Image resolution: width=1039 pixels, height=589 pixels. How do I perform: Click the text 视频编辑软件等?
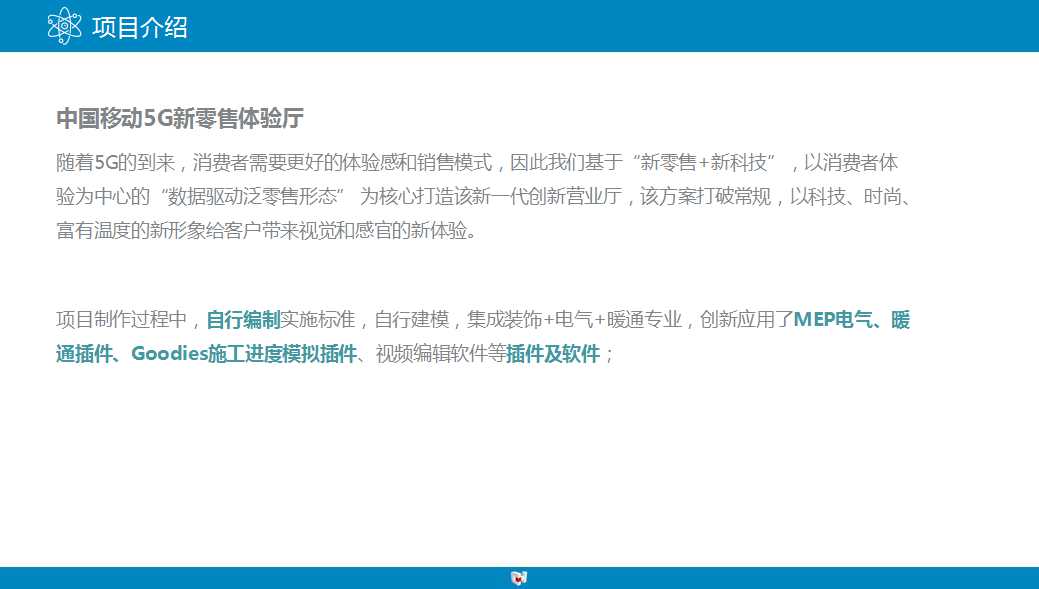pyautogui.click(x=440, y=354)
